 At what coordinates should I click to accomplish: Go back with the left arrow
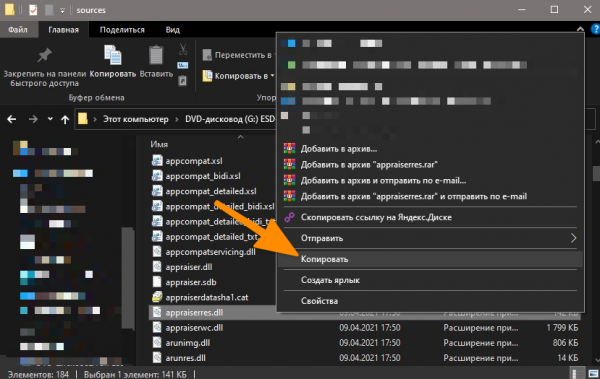point(12,119)
